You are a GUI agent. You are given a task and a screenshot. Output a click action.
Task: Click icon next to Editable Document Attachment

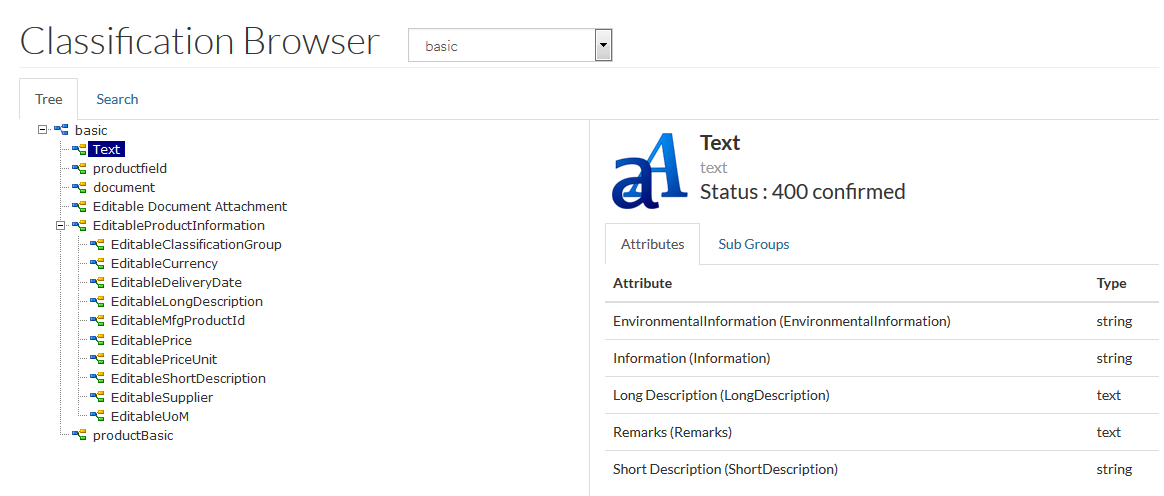point(79,206)
